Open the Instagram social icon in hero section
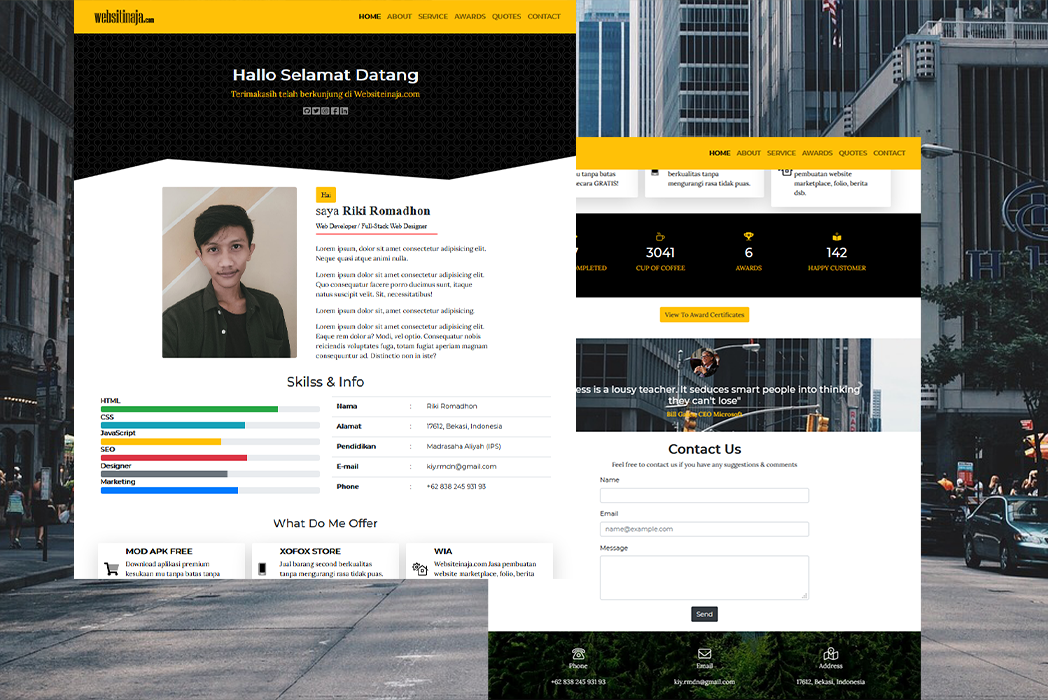 325,111
